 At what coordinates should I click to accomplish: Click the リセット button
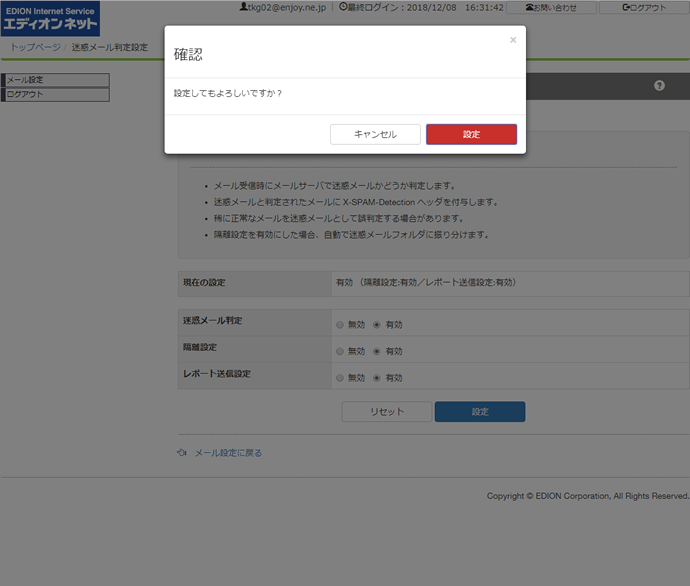click(x=387, y=411)
